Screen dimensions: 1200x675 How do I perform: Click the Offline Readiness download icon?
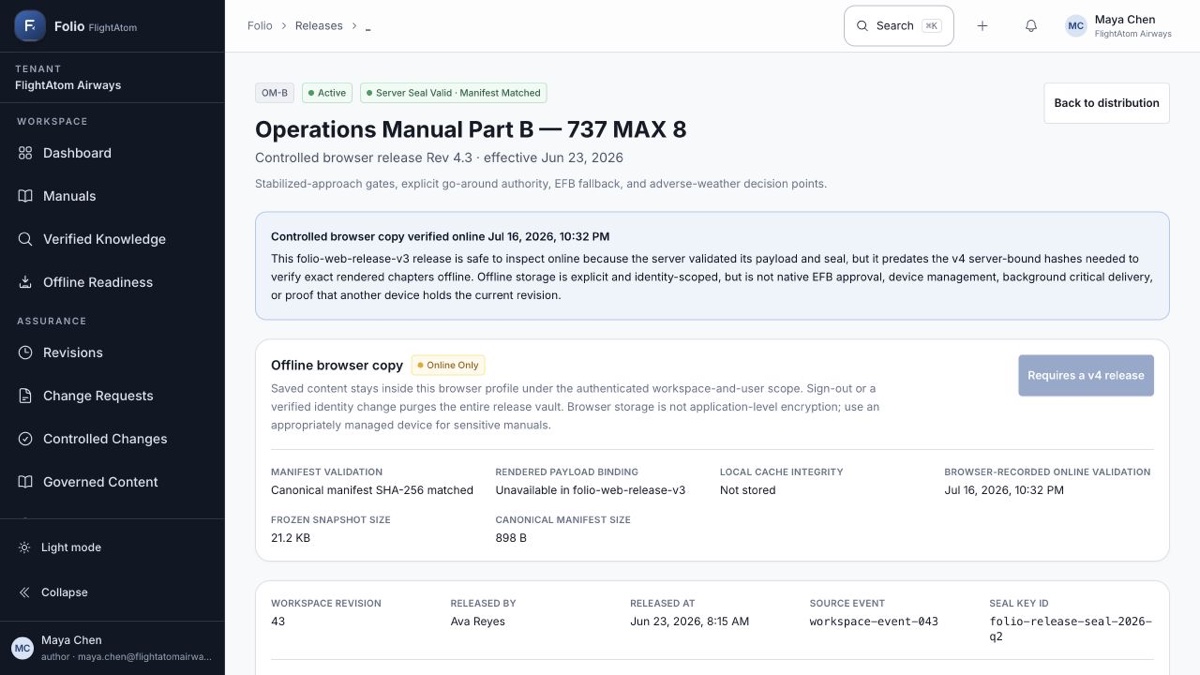point(25,282)
